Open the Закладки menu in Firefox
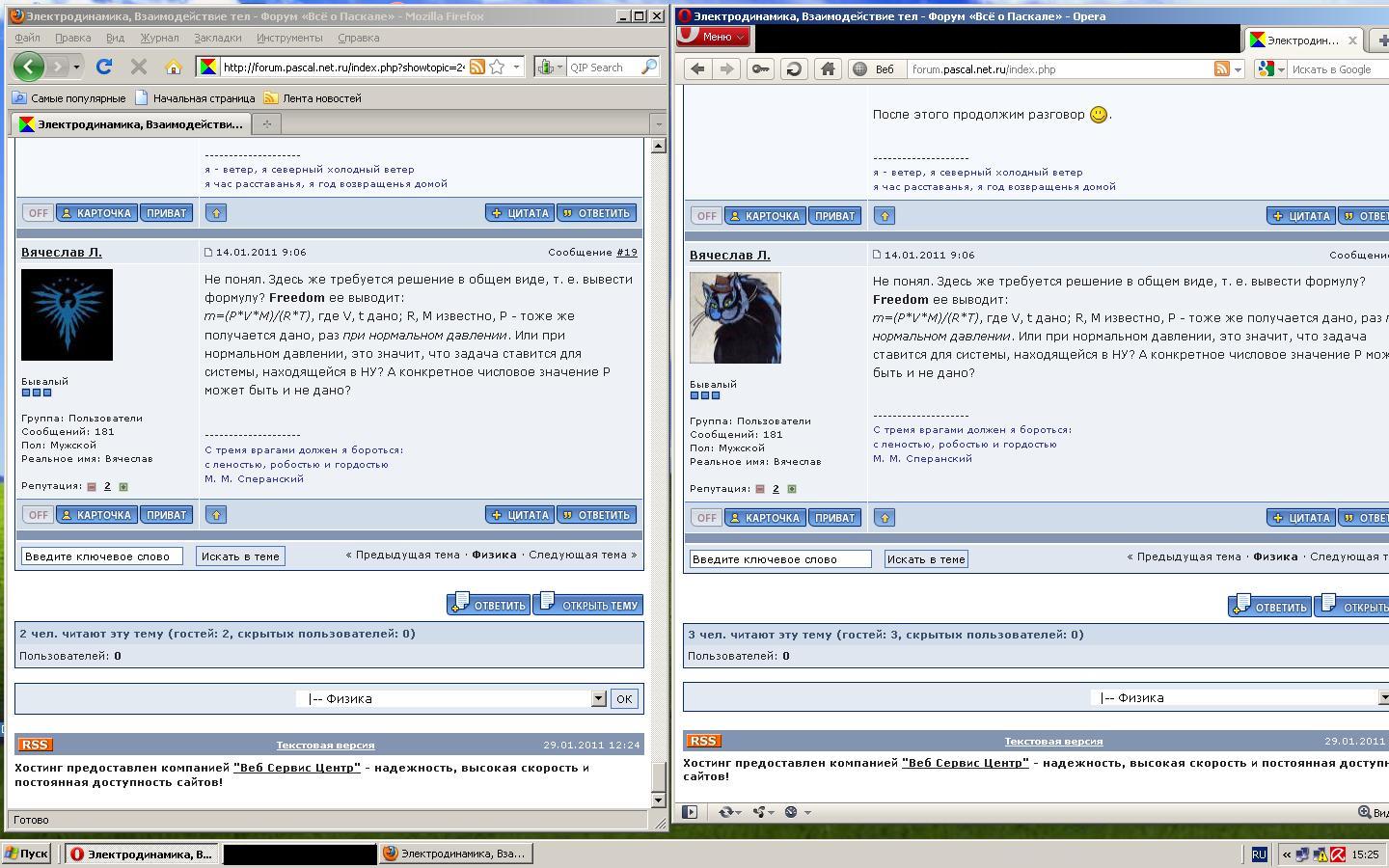The width and height of the screenshot is (1389, 868). pos(217,38)
